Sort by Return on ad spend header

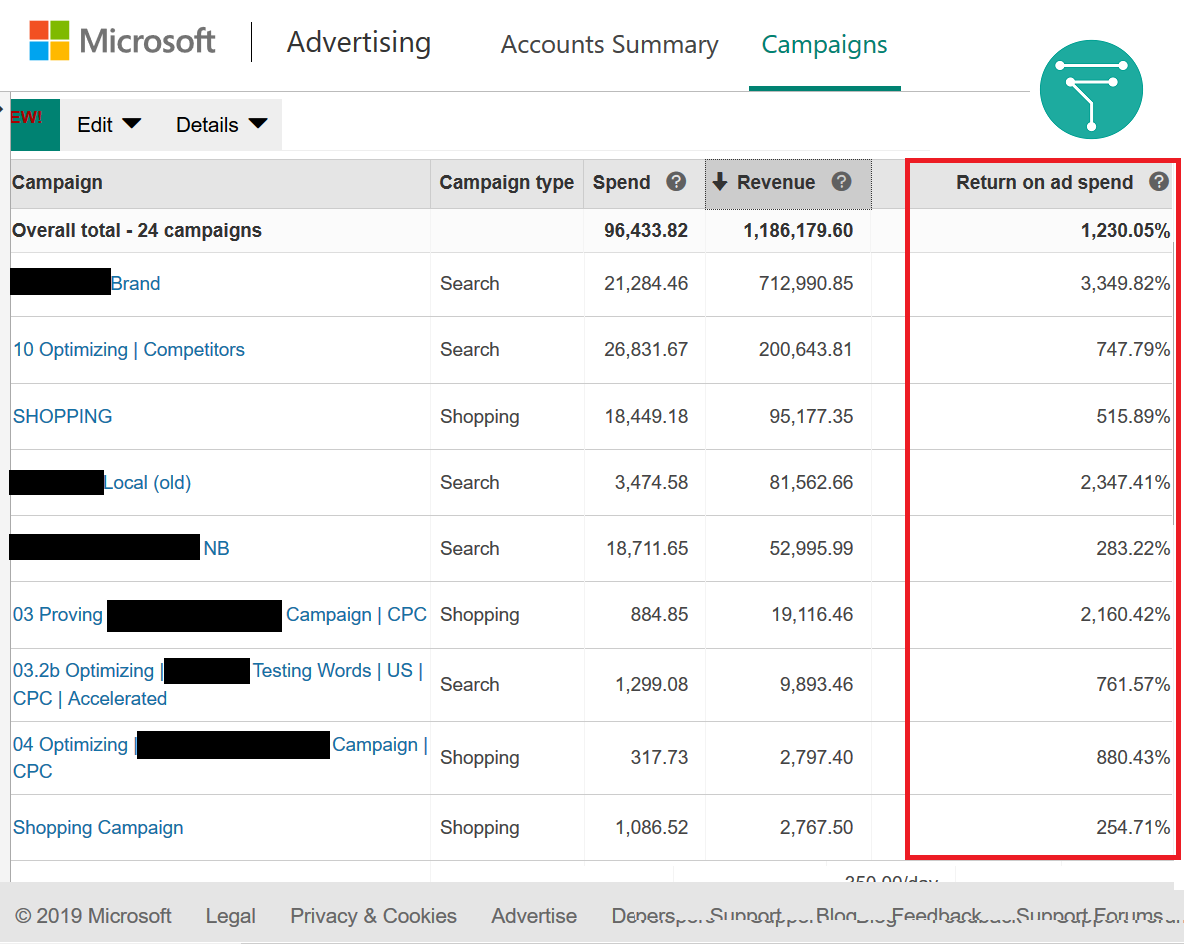[1044, 183]
